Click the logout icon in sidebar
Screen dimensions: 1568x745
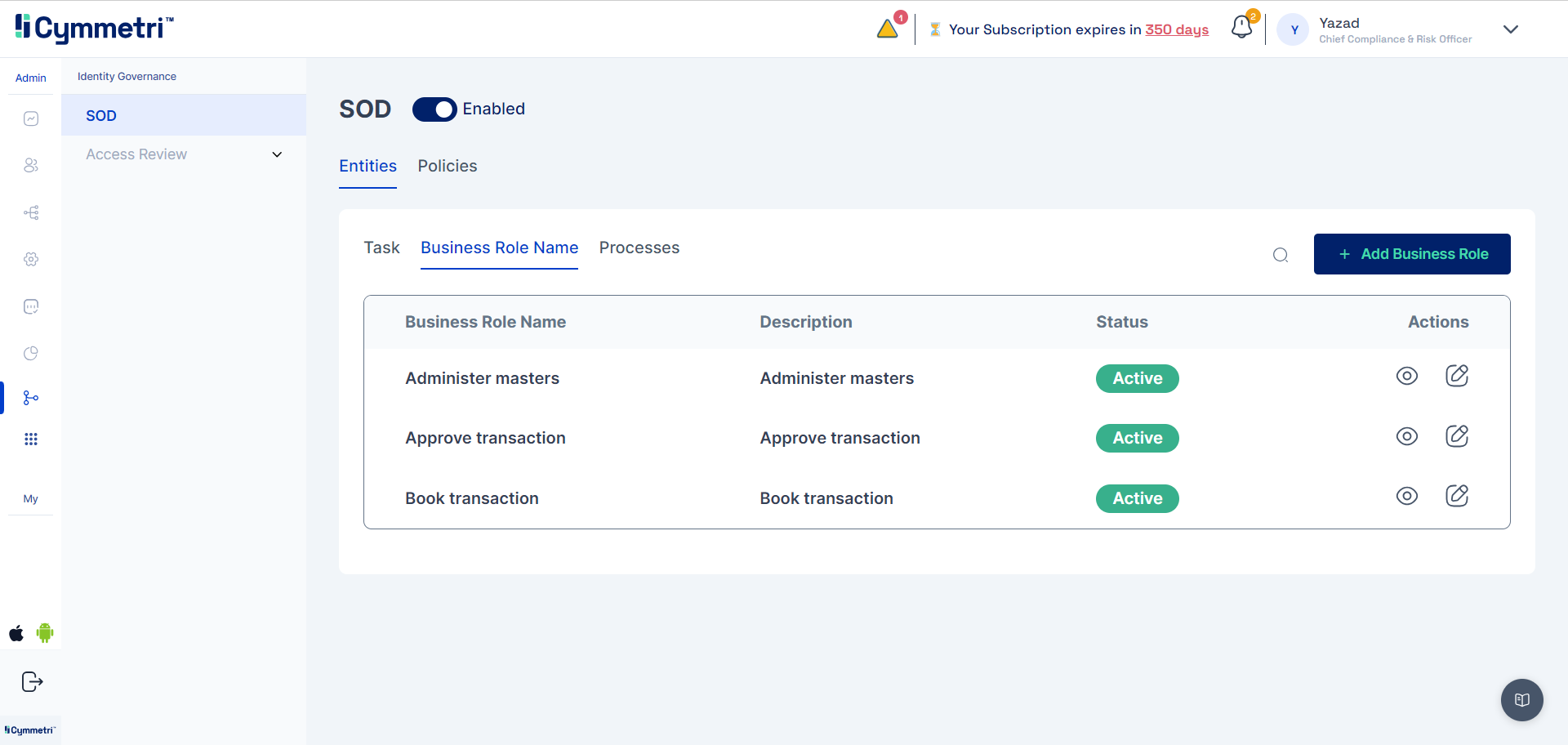(x=32, y=681)
